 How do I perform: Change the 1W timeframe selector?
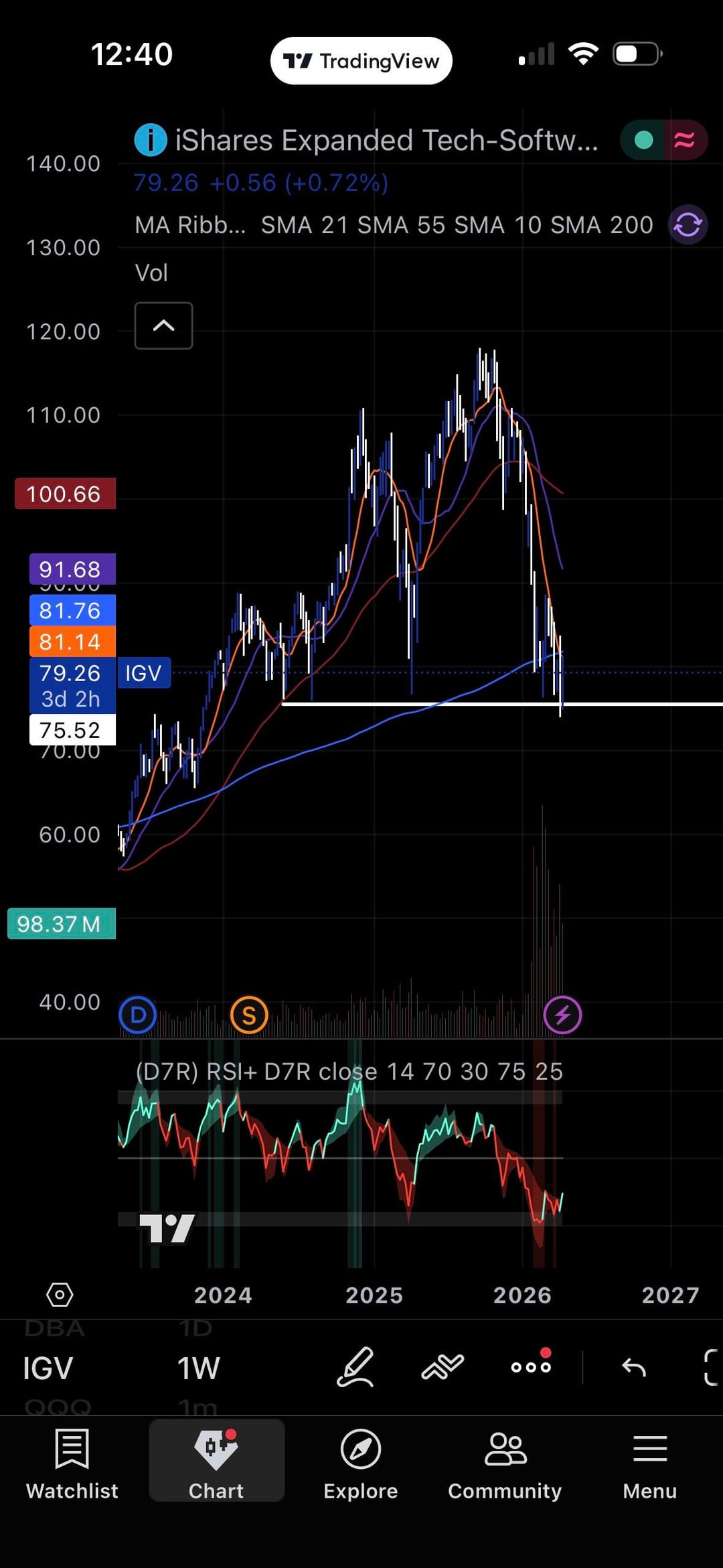198,1368
